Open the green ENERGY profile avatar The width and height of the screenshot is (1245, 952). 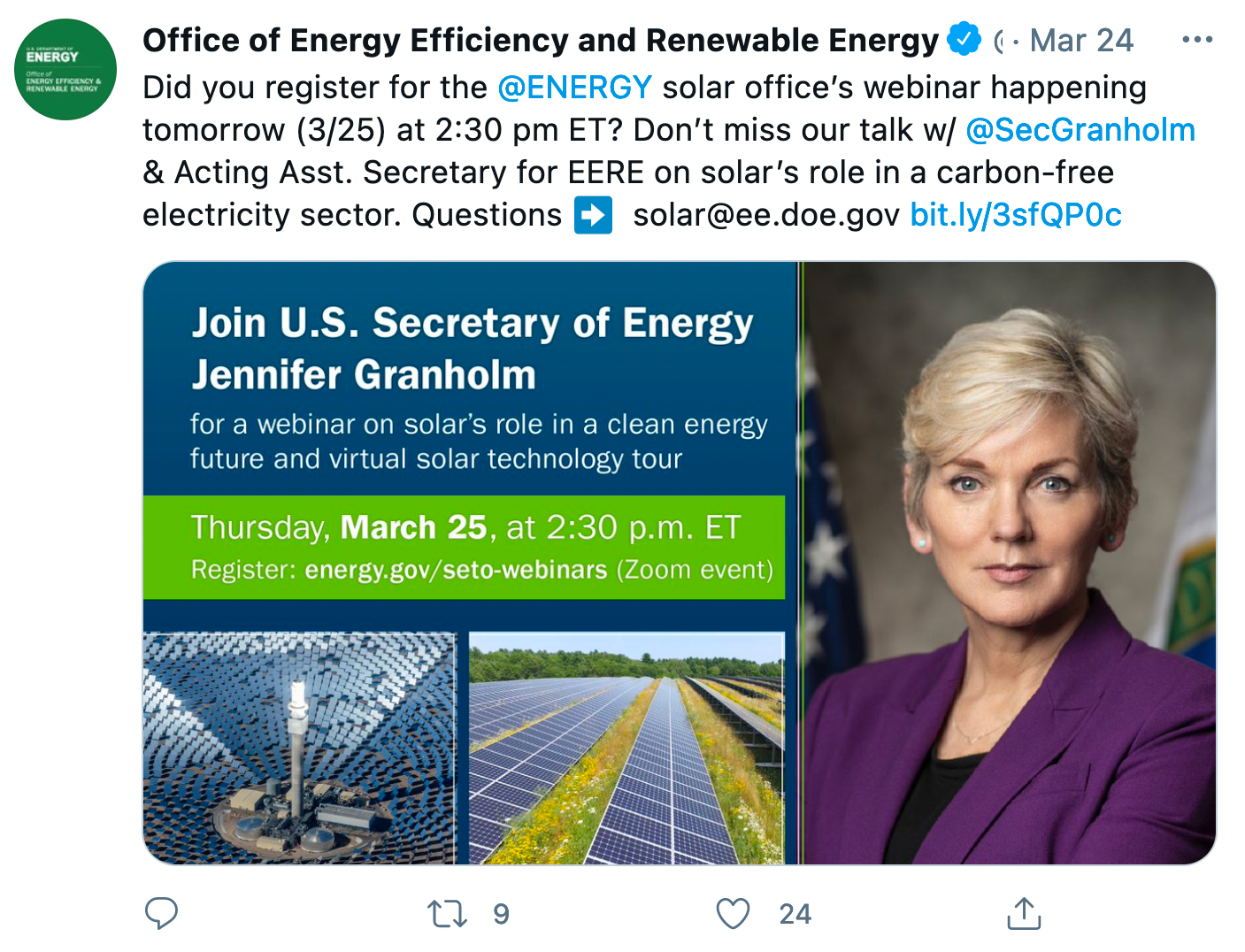point(65,69)
